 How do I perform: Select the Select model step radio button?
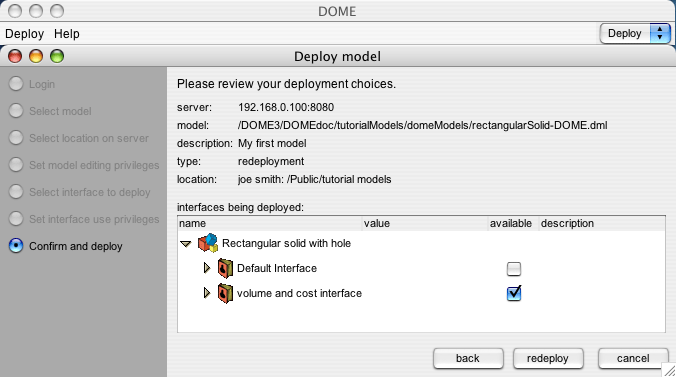pyautogui.click(x=16, y=111)
